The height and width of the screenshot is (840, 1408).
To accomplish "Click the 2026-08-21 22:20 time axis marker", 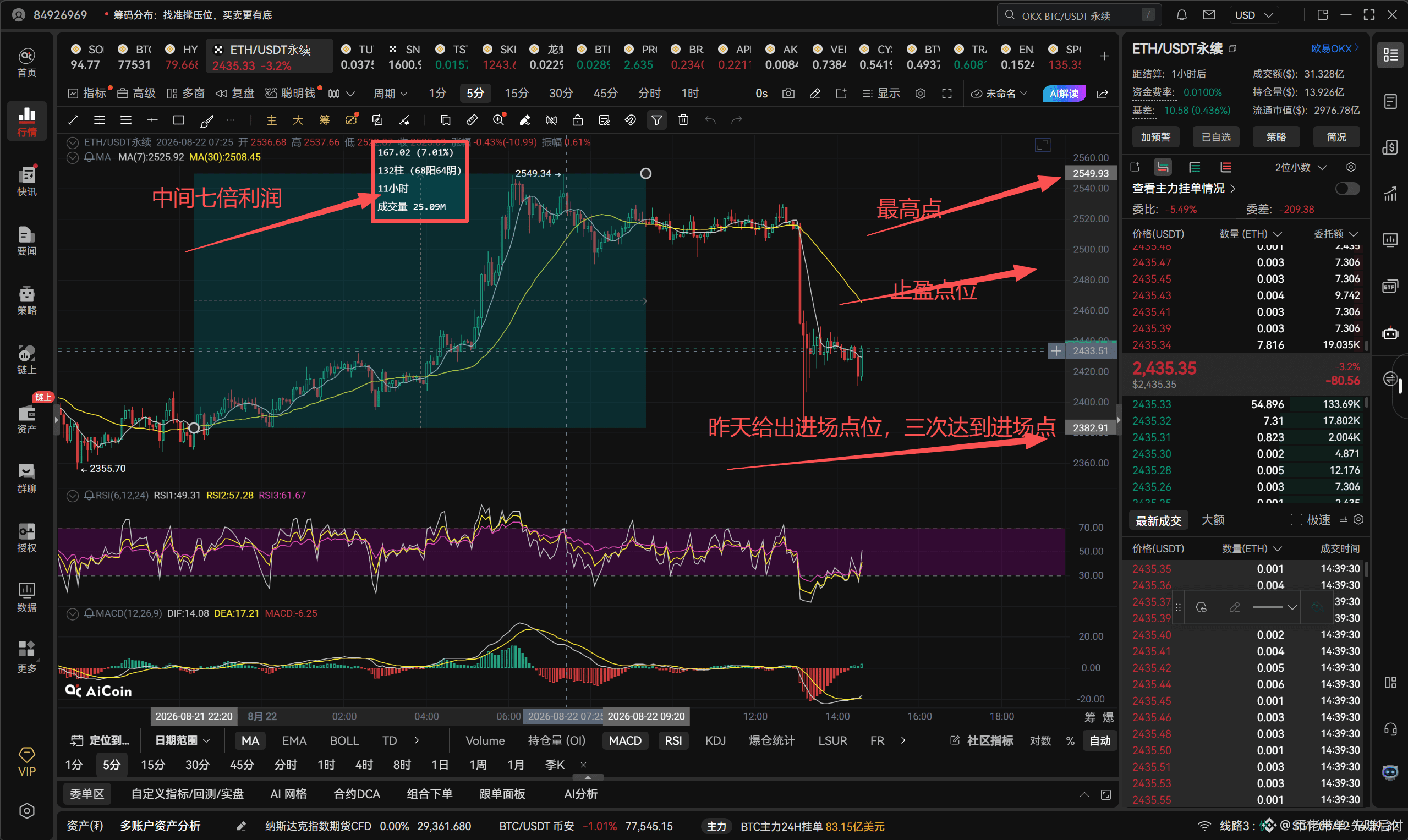I will pos(194,716).
